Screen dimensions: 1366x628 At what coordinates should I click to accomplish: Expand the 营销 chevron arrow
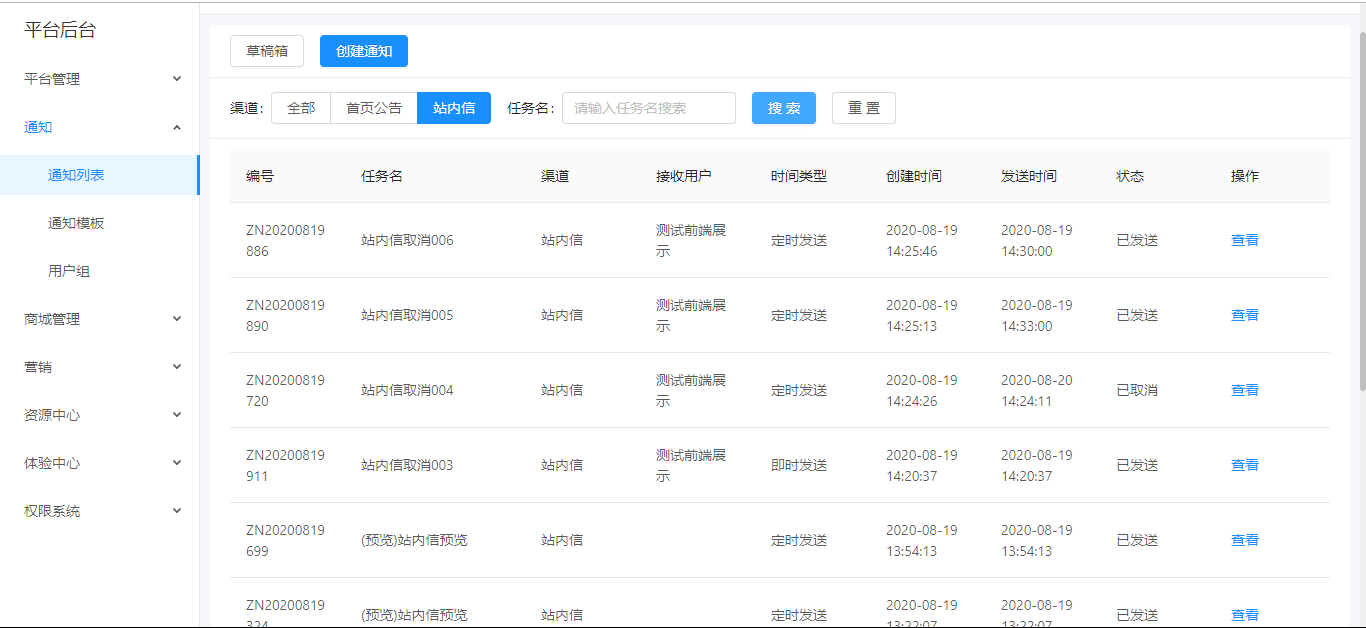[x=177, y=367]
